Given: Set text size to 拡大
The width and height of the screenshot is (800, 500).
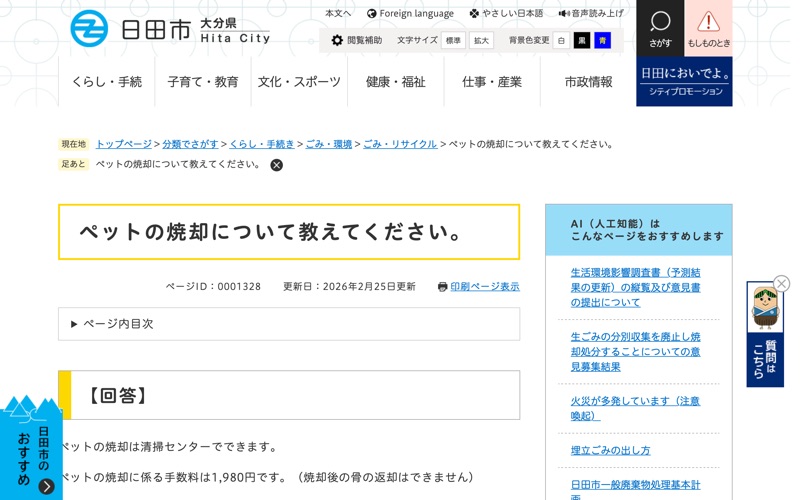Looking at the screenshot, I should tap(481, 41).
